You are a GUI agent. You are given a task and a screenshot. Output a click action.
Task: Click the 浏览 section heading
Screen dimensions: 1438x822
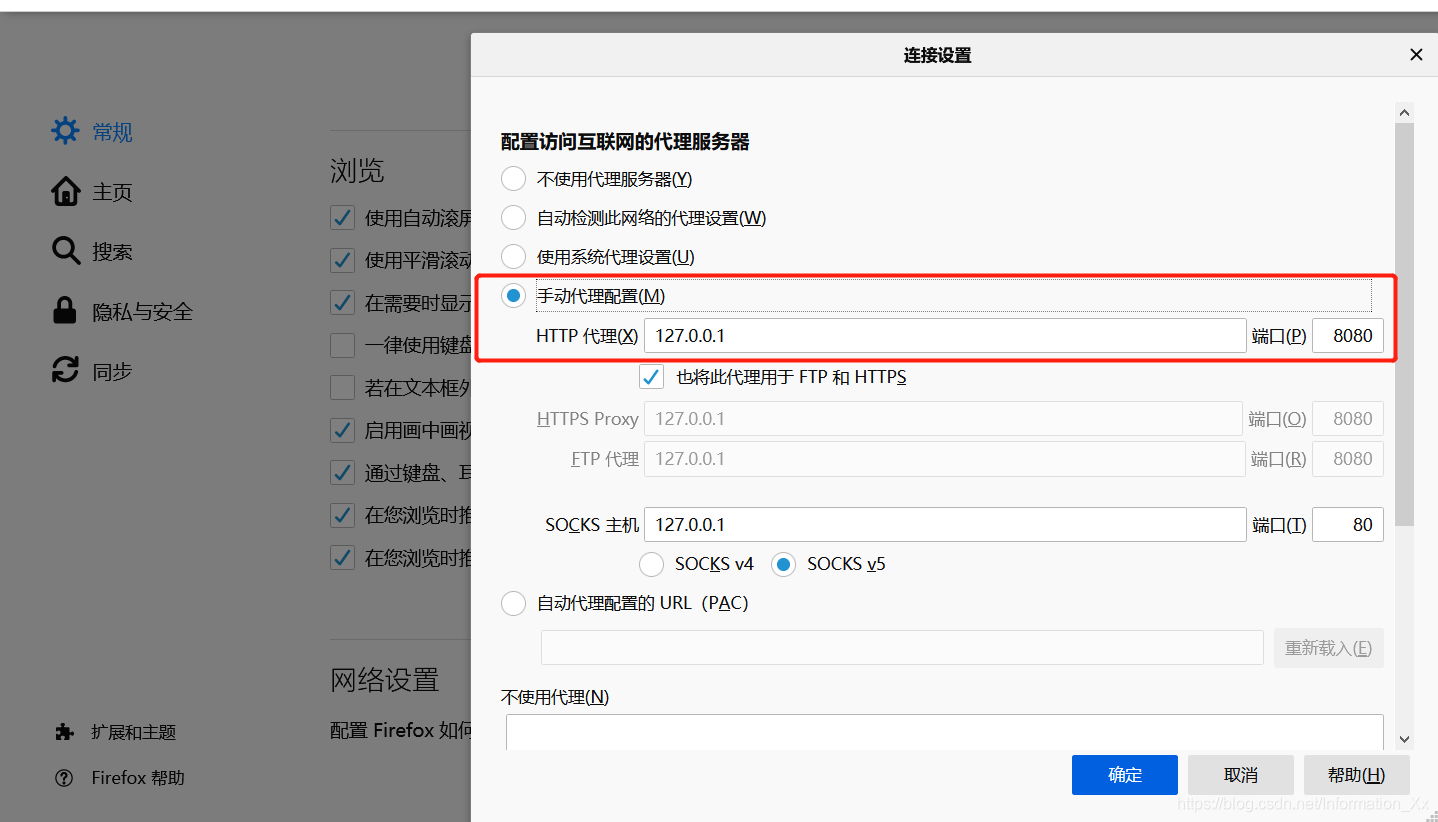pos(357,170)
